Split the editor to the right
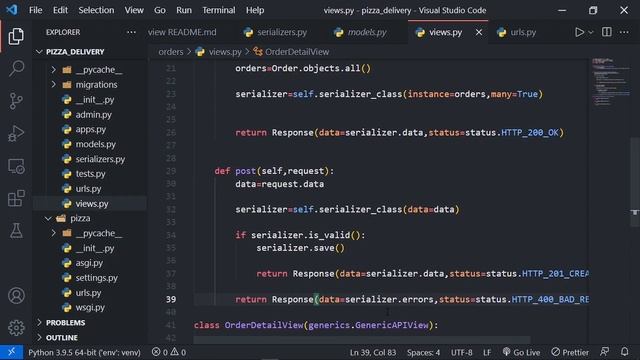The height and width of the screenshot is (360, 640). [607, 32]
